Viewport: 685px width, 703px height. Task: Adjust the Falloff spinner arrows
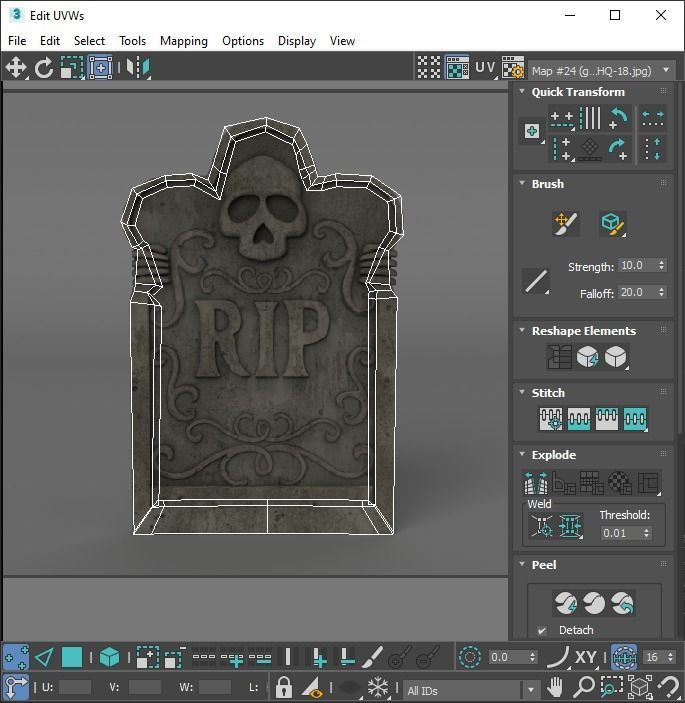pos(661,292)
